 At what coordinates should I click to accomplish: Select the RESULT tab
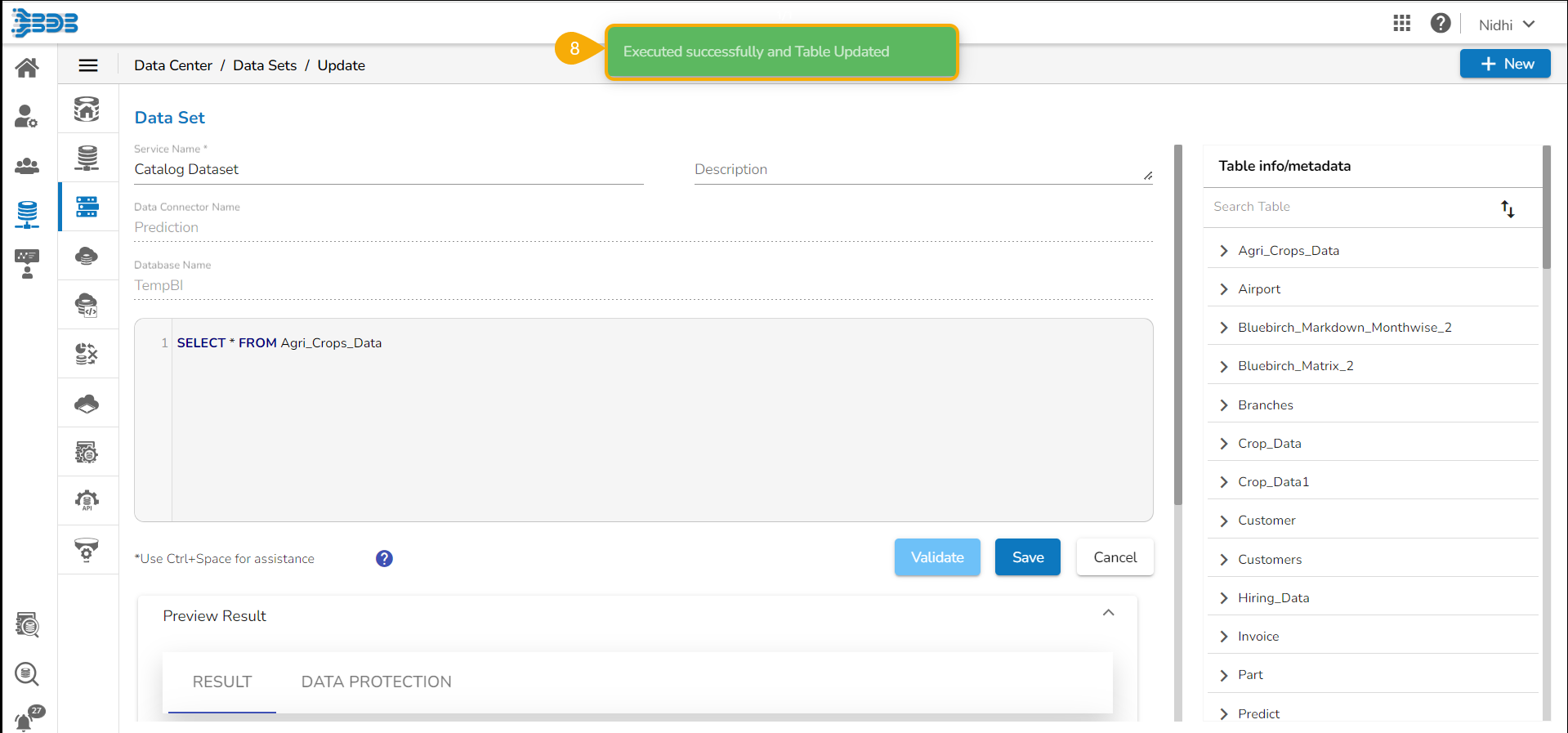(x=222, y=682)
